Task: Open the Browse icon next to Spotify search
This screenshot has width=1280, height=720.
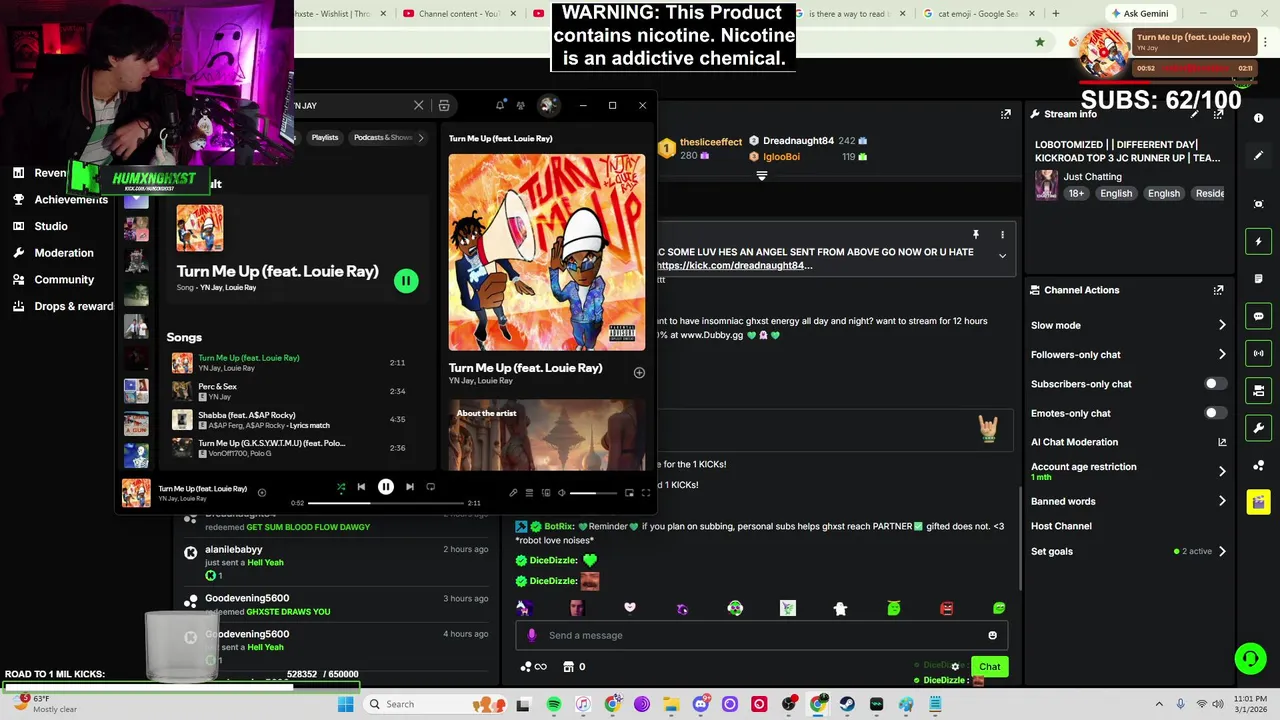Action: coord(444,105)
